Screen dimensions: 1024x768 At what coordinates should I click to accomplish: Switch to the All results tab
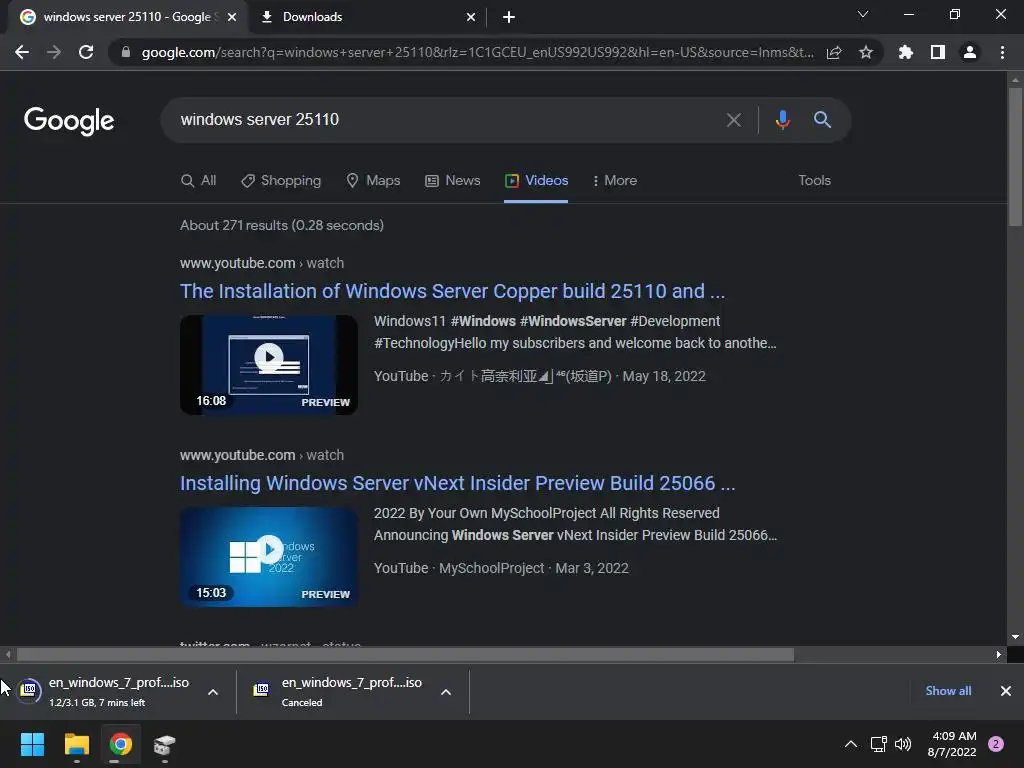pyautogui.click(x=199, y=181)
